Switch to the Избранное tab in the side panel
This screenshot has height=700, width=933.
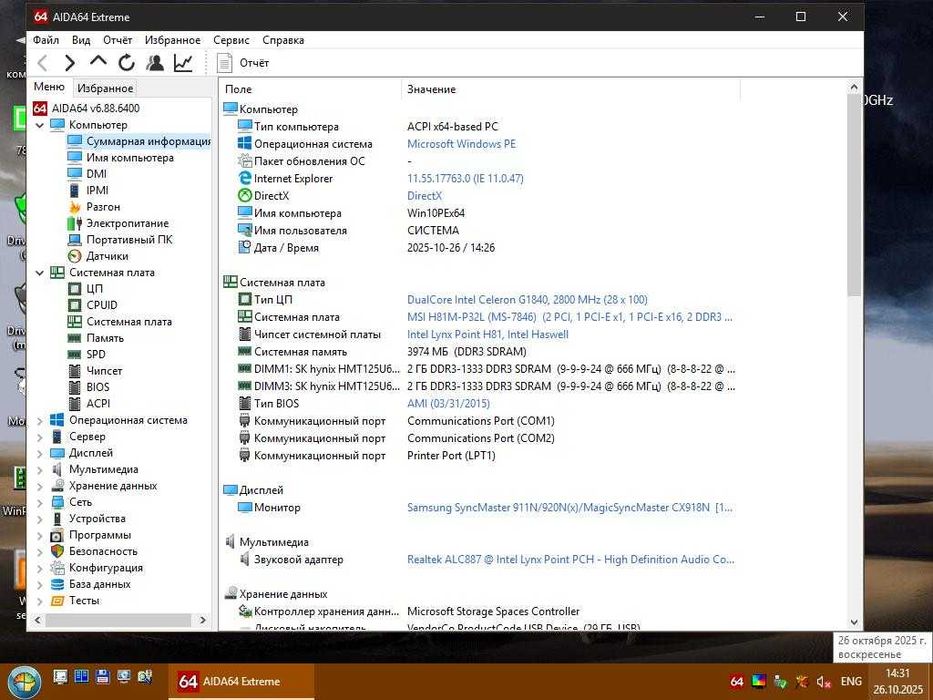105,88
